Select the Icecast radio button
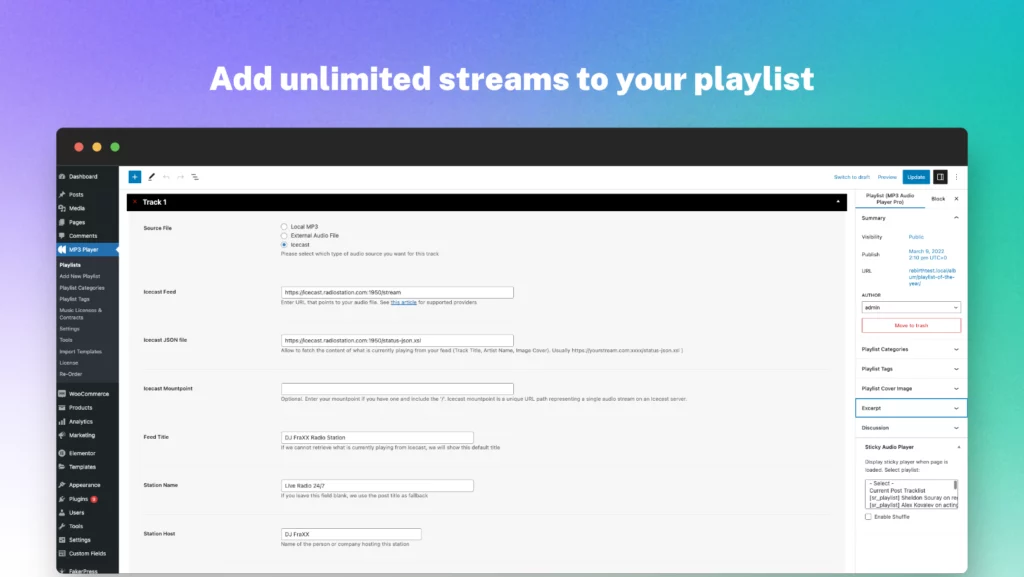1024x577 pixels. click(x=284, y=245)
